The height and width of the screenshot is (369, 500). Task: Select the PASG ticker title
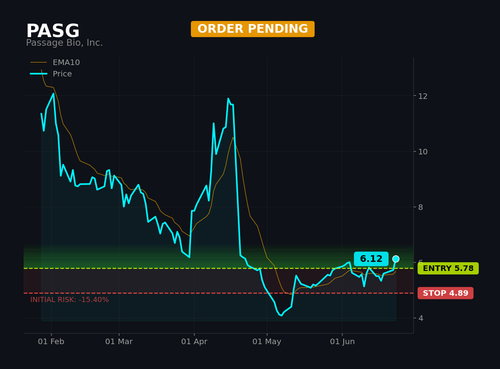coord(53,31)
